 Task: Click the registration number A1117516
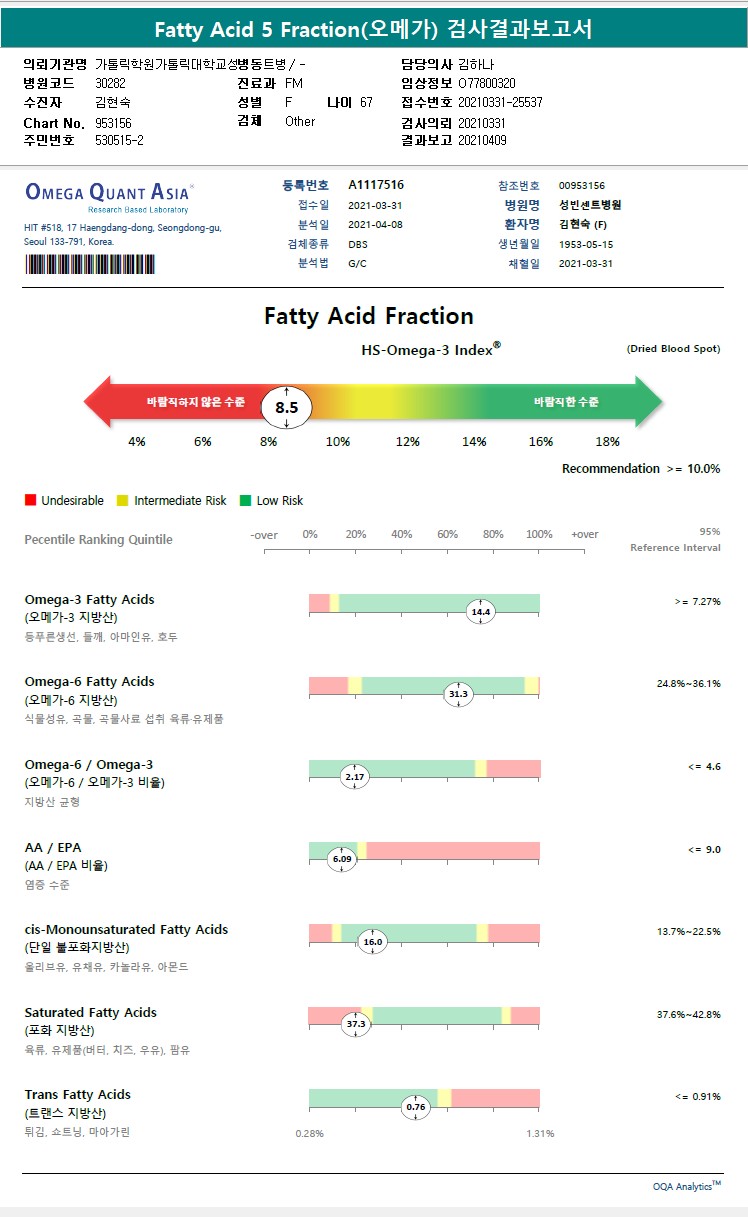pyautogui.click(x=376, y=185)
